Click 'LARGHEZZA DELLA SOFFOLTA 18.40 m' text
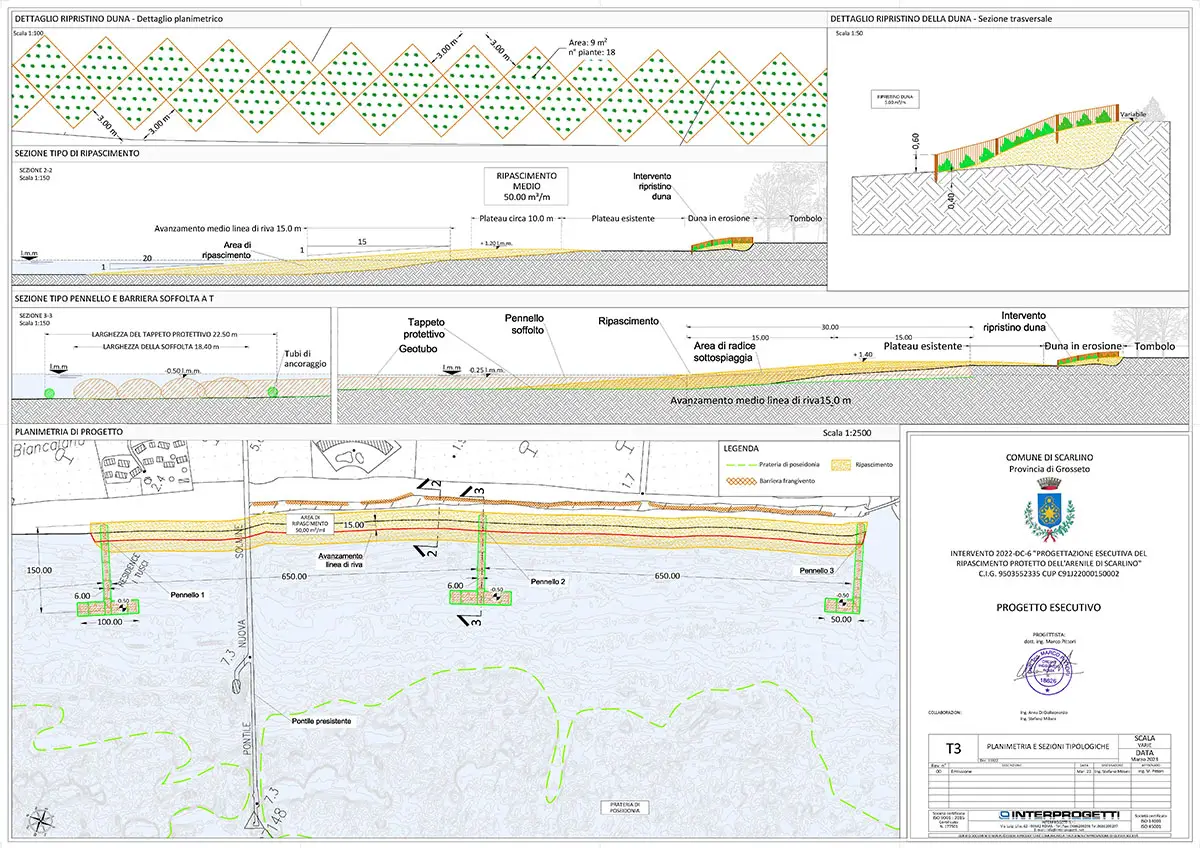 click(x=161, y=346)
